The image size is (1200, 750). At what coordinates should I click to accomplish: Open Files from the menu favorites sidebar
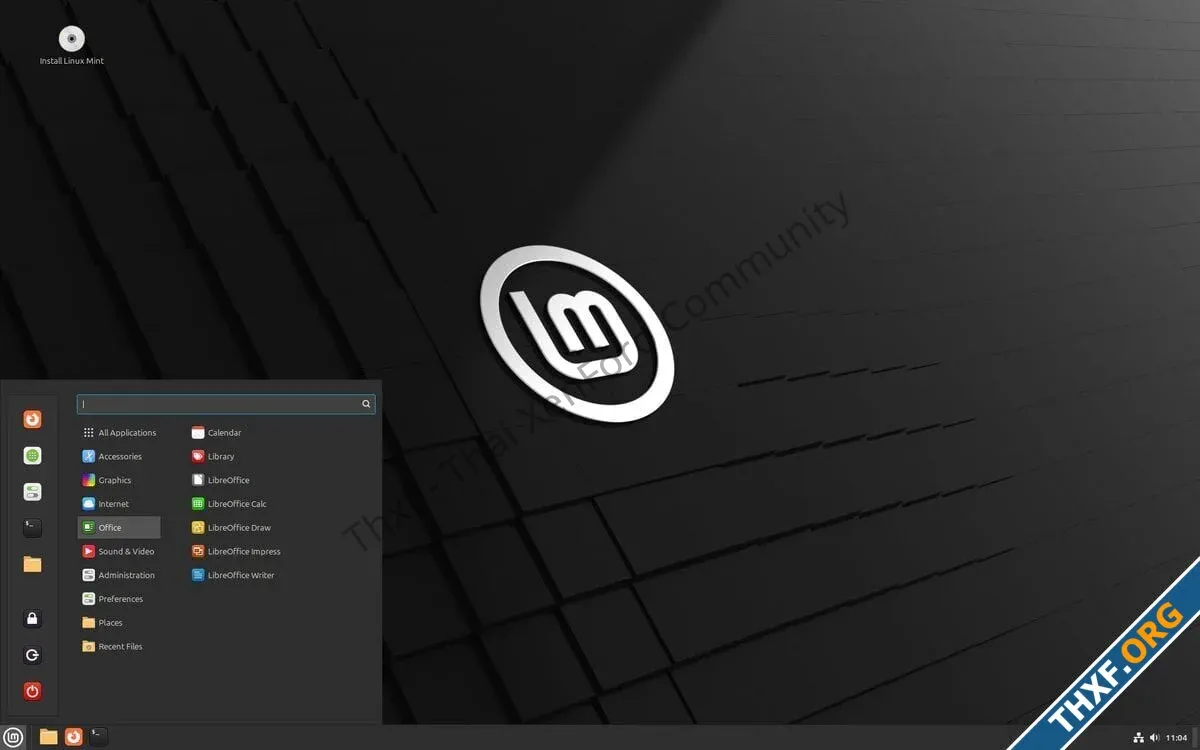pos(33,564)
